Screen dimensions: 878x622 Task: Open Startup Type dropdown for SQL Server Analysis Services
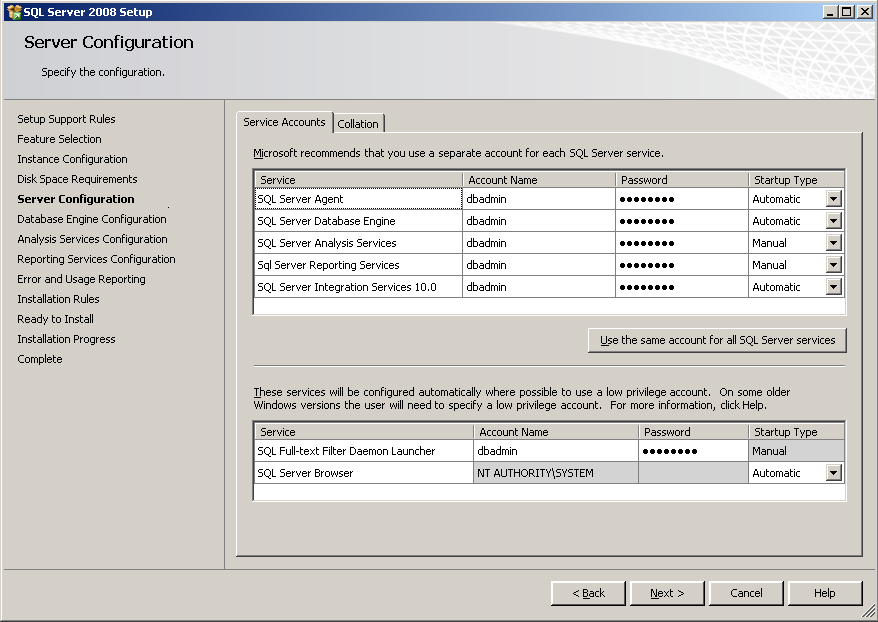pos(833,242)
